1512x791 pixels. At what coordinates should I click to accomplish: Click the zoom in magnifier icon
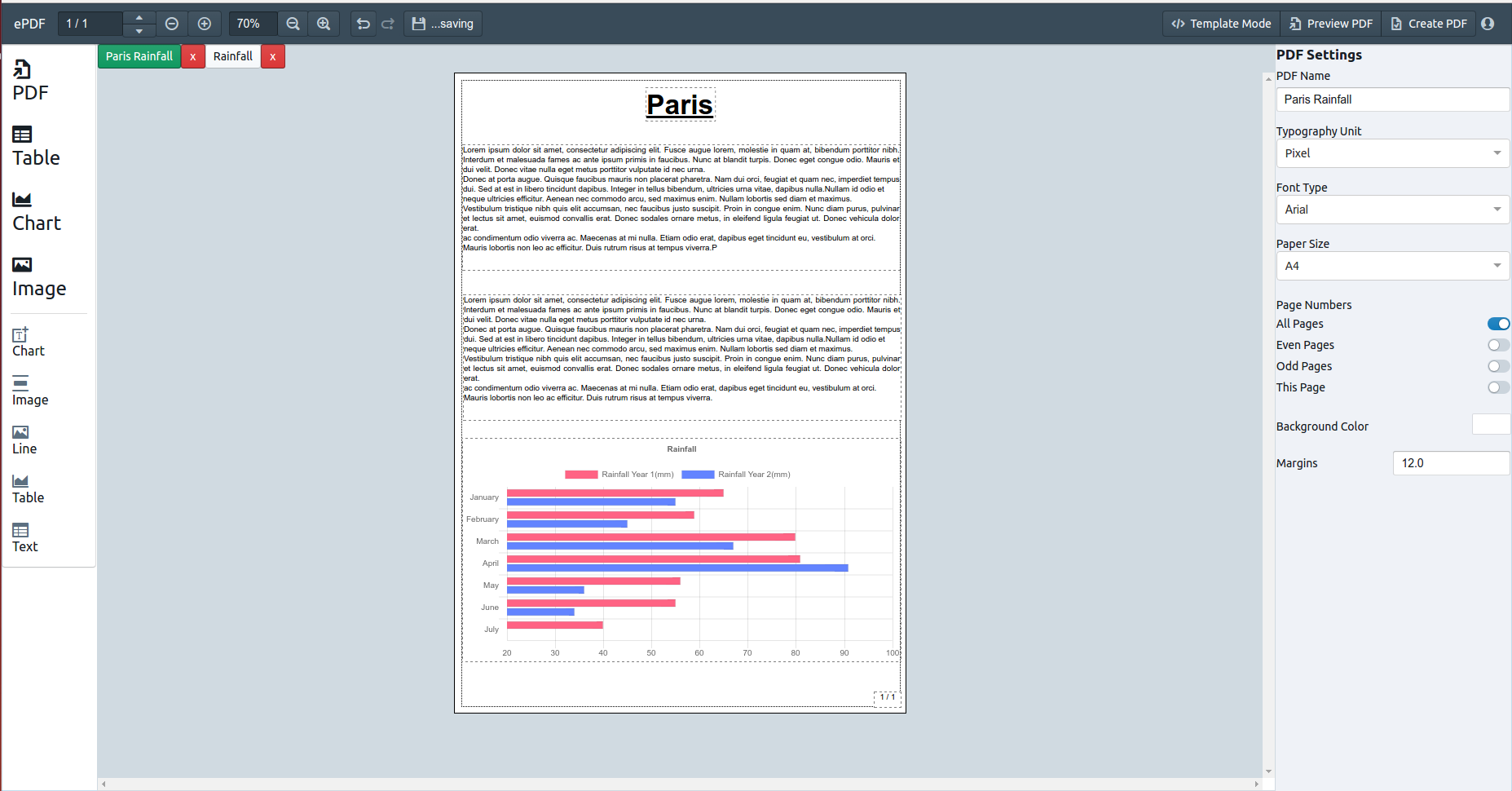click(324, 24)
